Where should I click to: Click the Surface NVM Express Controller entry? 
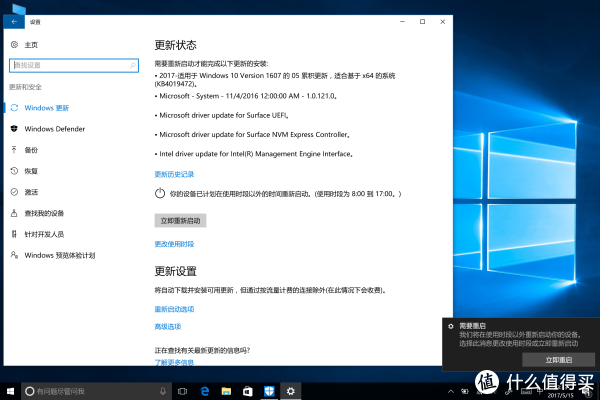(252, 135)
